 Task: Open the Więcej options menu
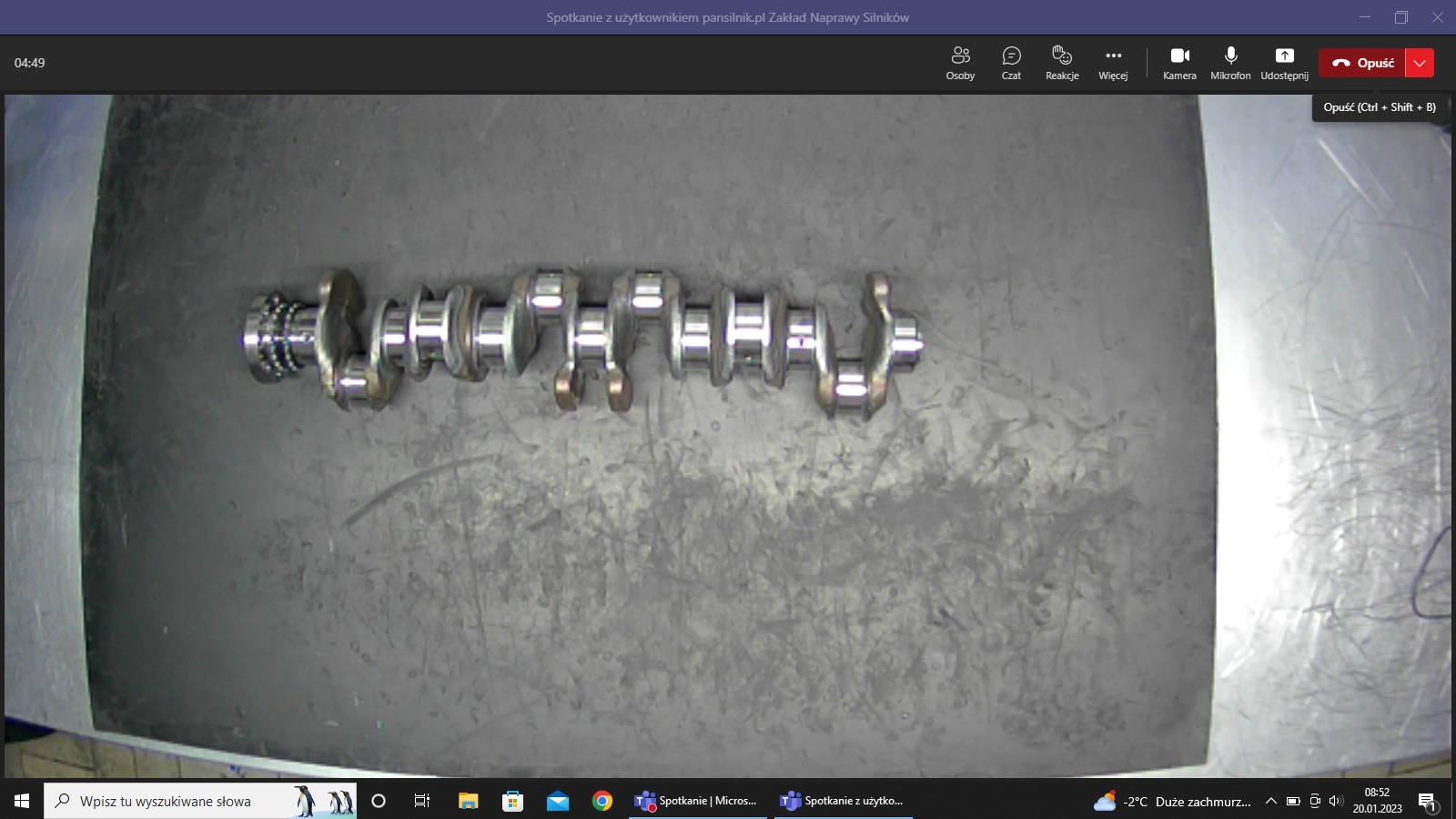click(x=1113, y=63)
